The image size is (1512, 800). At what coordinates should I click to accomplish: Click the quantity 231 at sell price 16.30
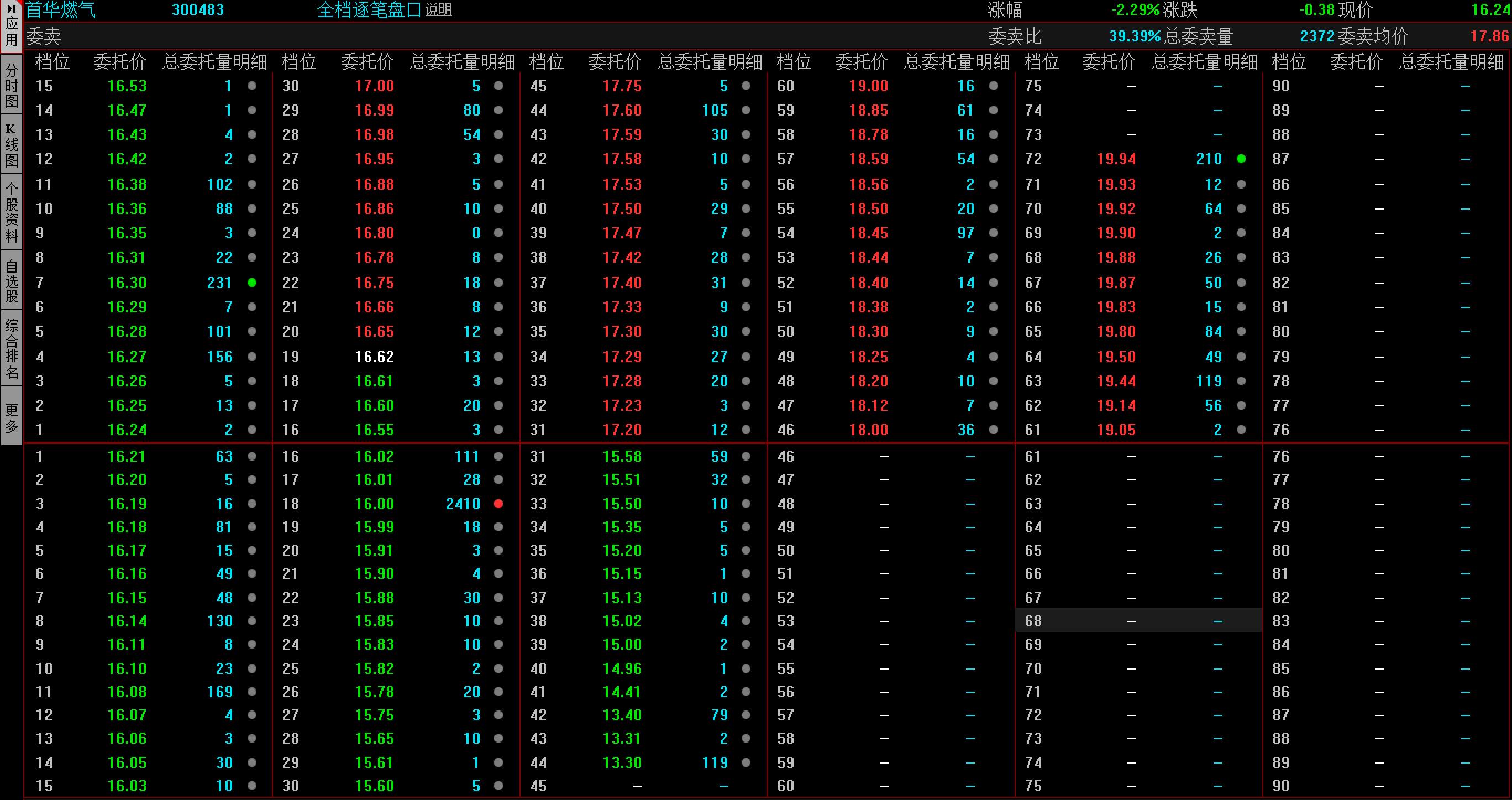coord(219,283)
